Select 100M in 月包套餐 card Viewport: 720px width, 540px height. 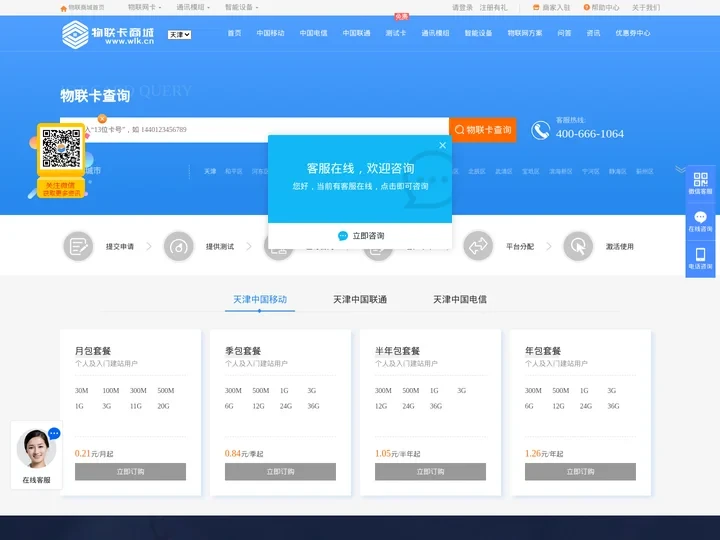tap(111, 391)
